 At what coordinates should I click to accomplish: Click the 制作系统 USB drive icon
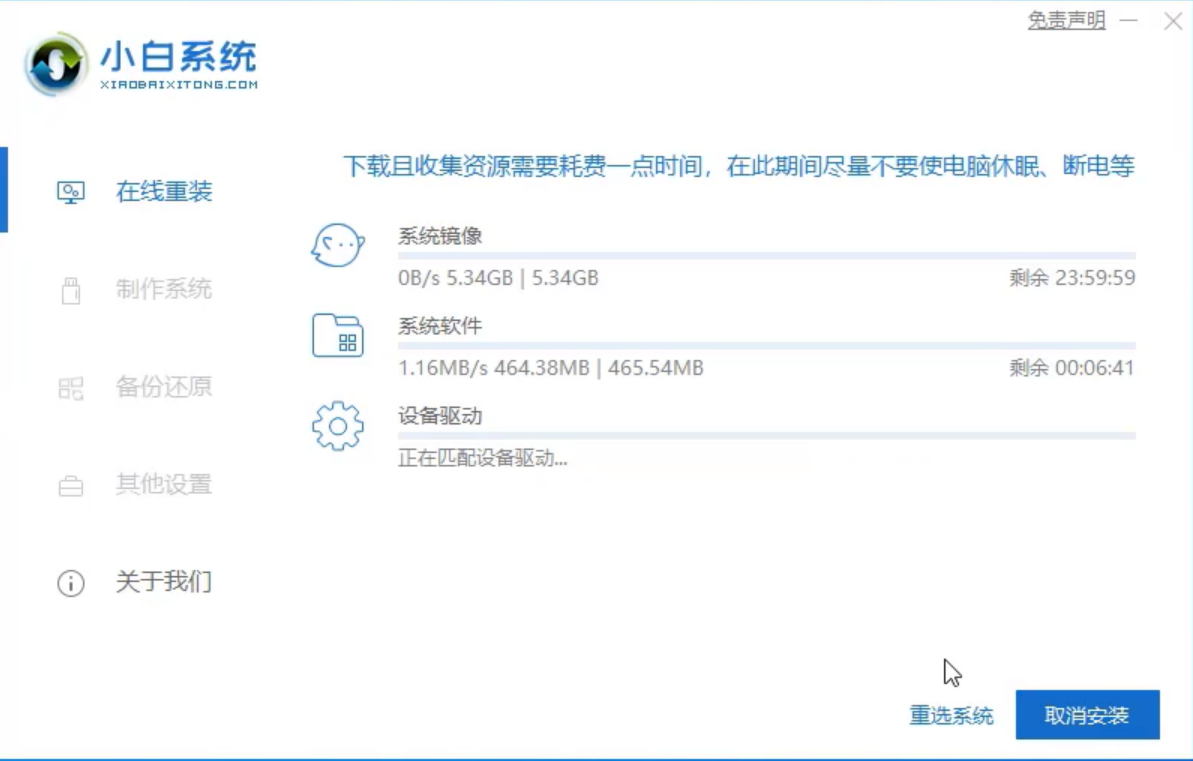coord(70,290)
